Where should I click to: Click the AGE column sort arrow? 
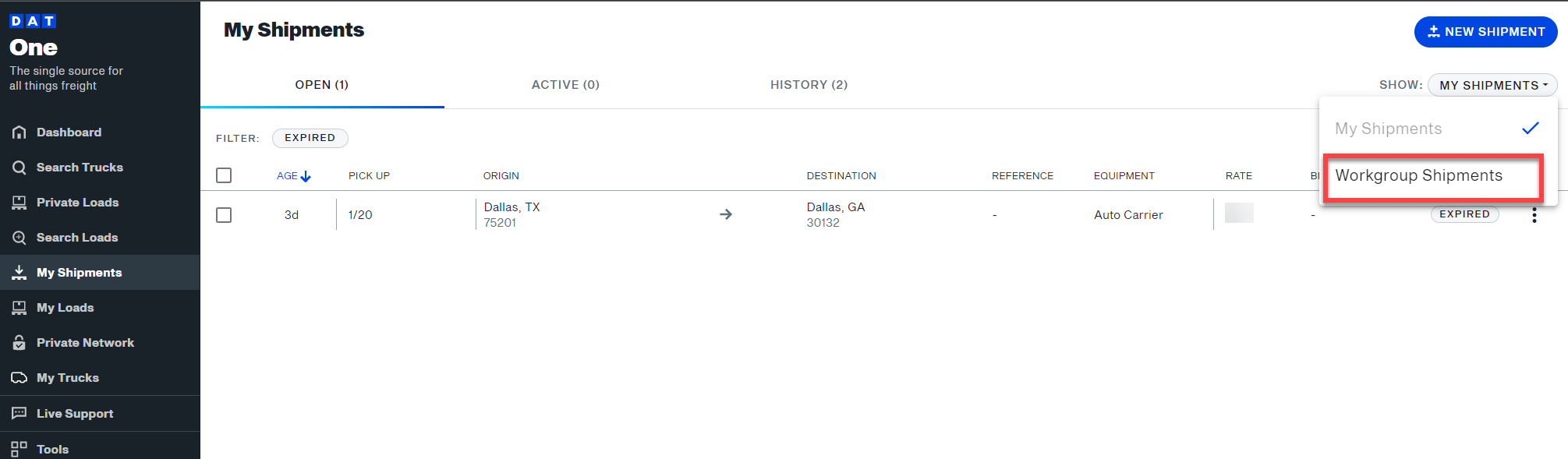[305, 176]
